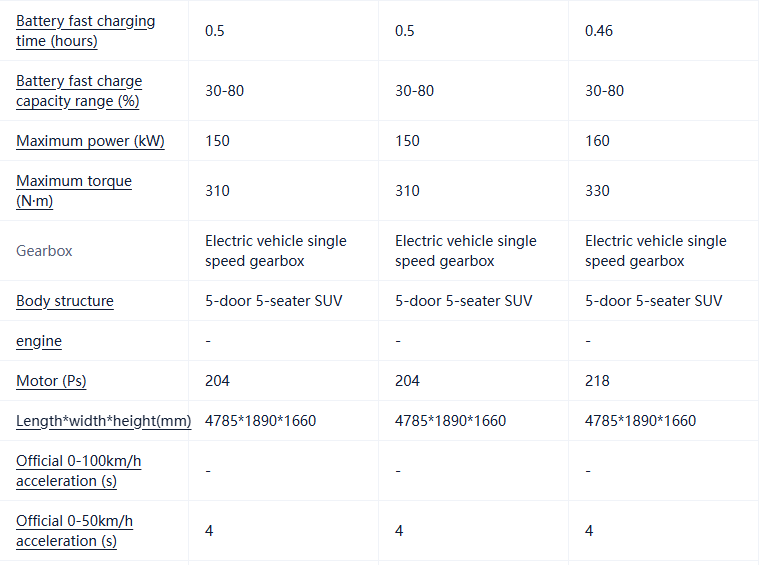Click the Gearbox row label
Viewport: 759px width, 565px height.
tap(44, 251)
